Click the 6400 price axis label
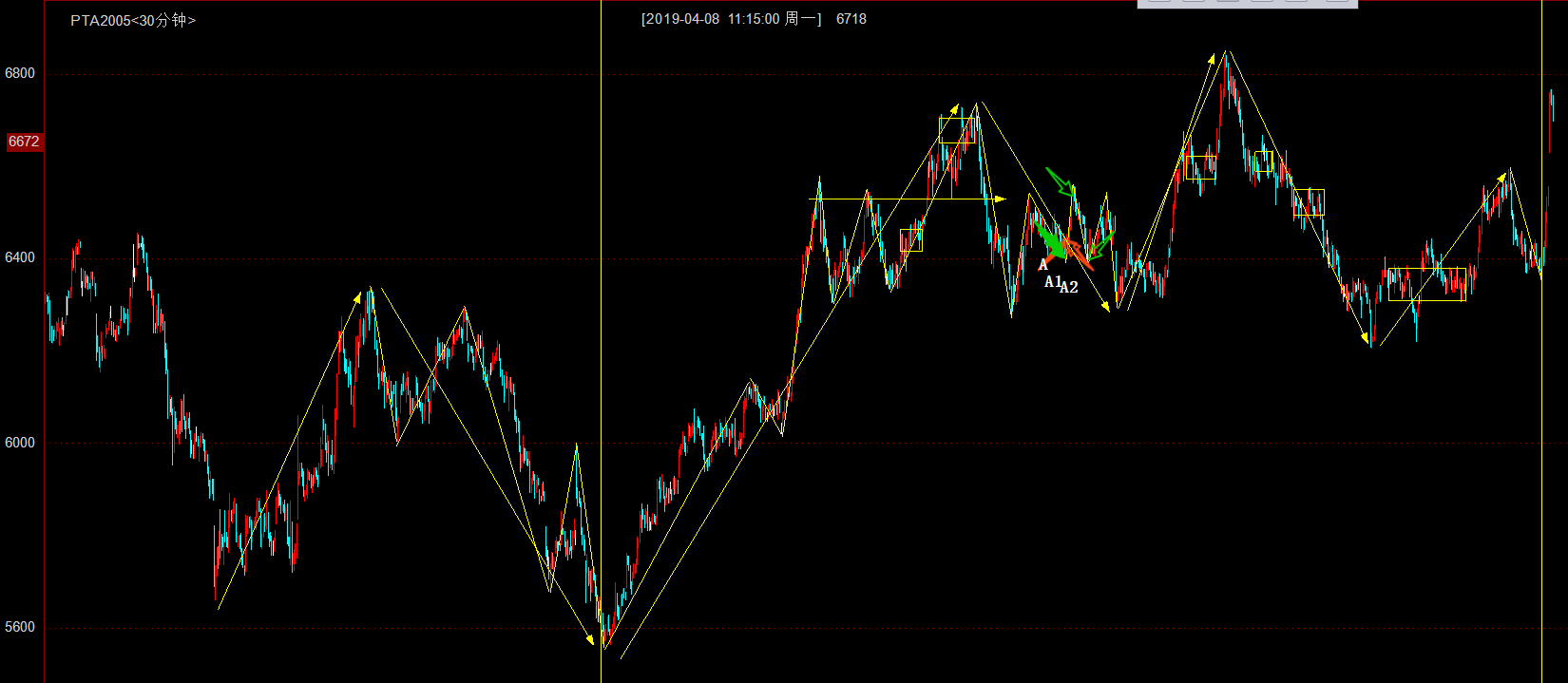Viewport: 1568px width, 683px height. pos(20,257)
